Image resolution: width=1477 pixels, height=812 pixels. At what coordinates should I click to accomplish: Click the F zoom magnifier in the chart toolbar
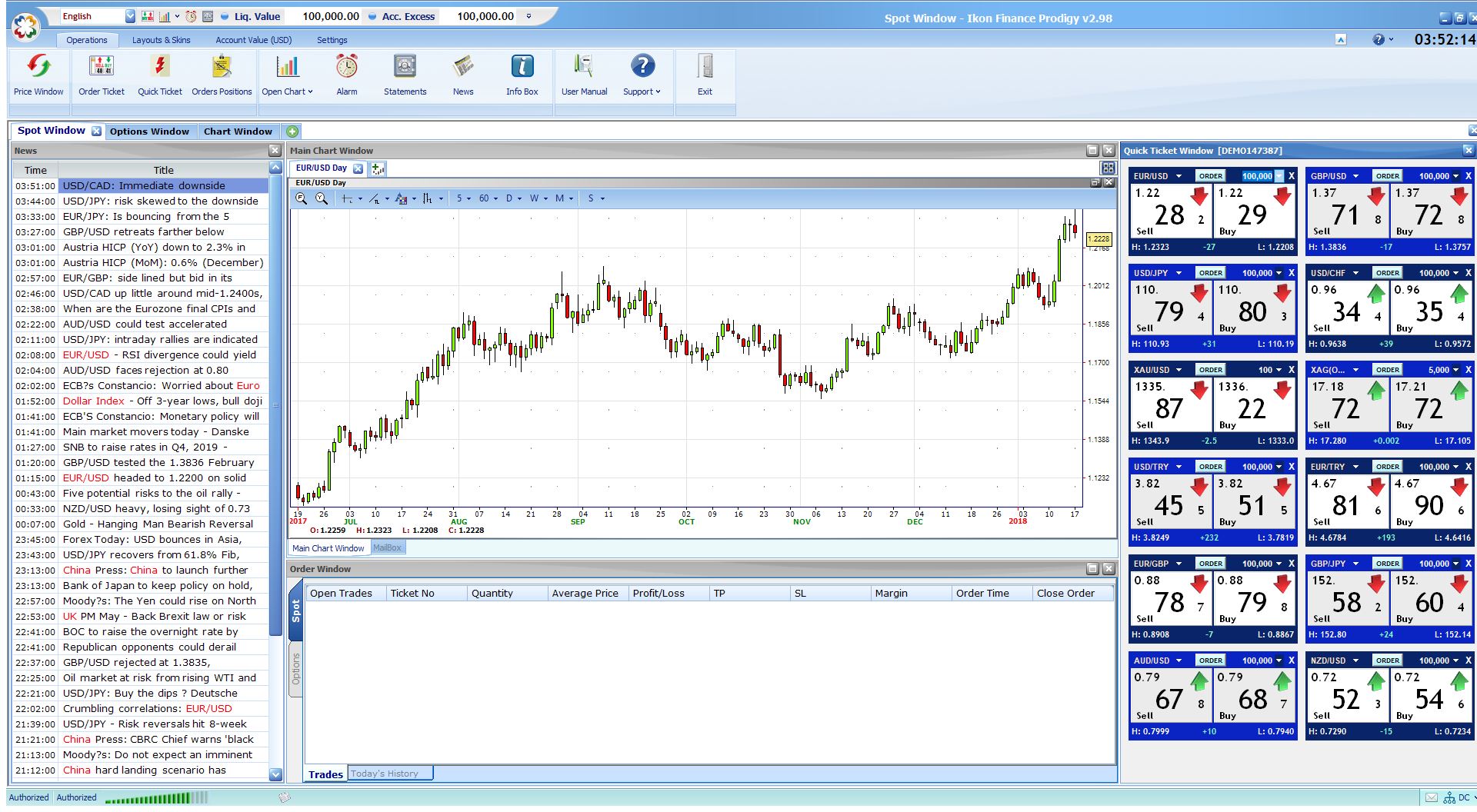coord(301,198)
